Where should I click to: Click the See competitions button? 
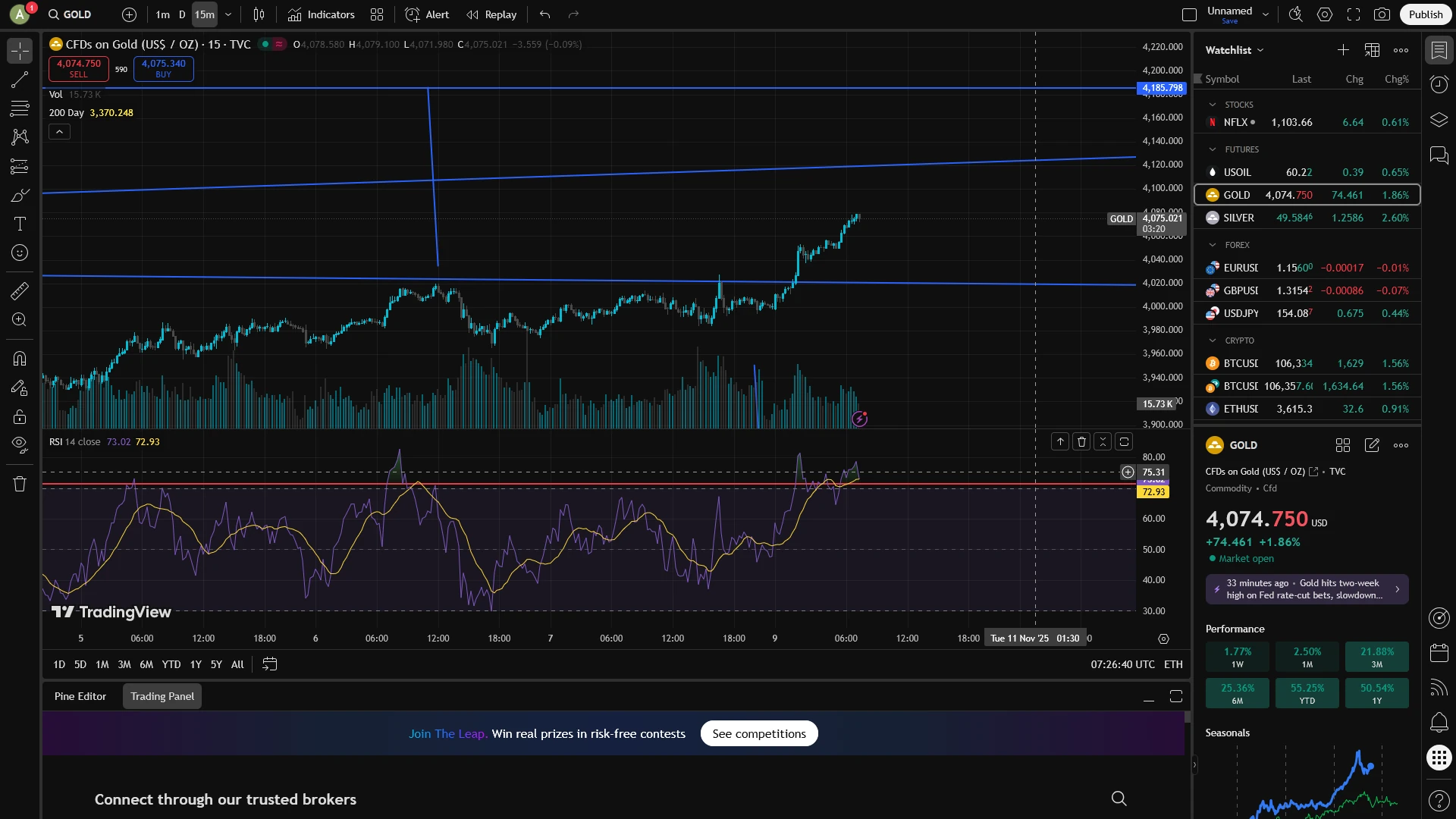[x=758, y=733]
